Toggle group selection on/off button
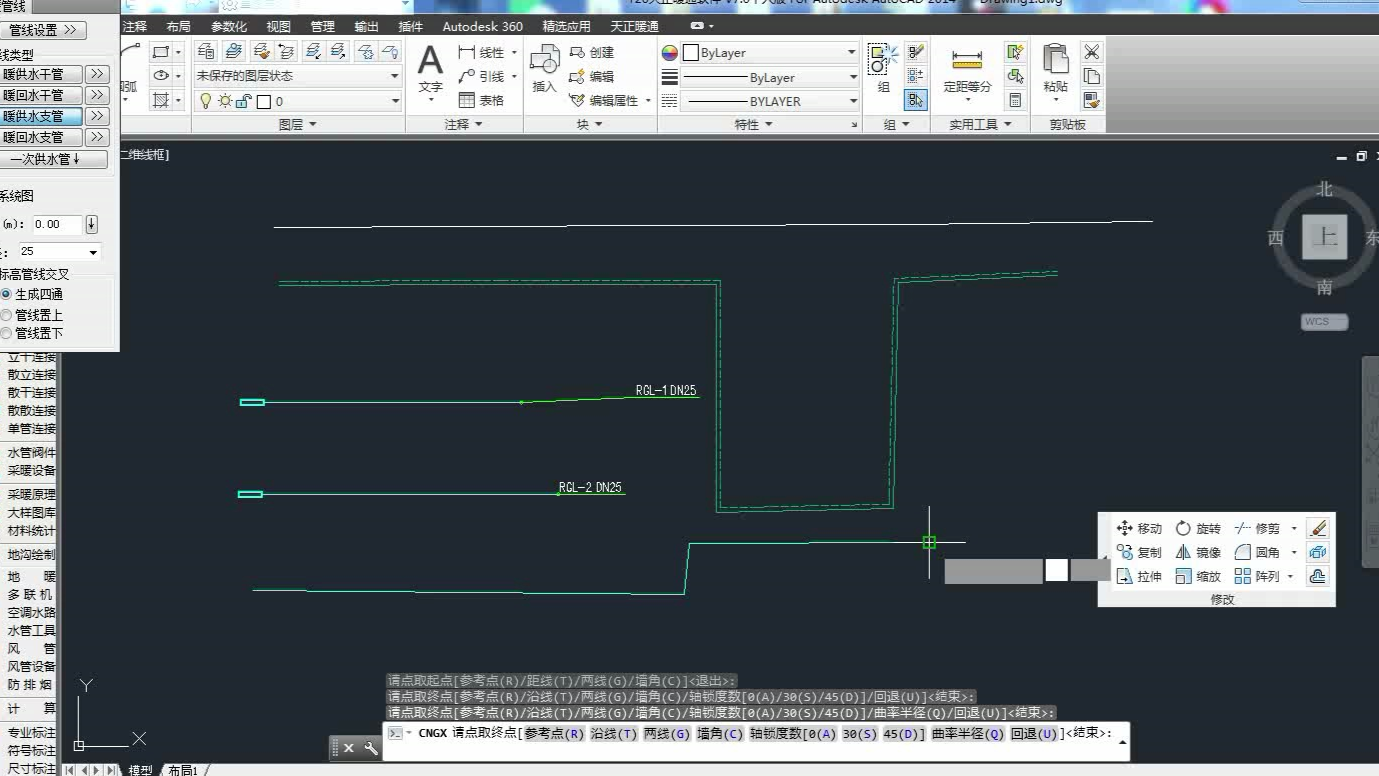 click(x=916, y=100)
